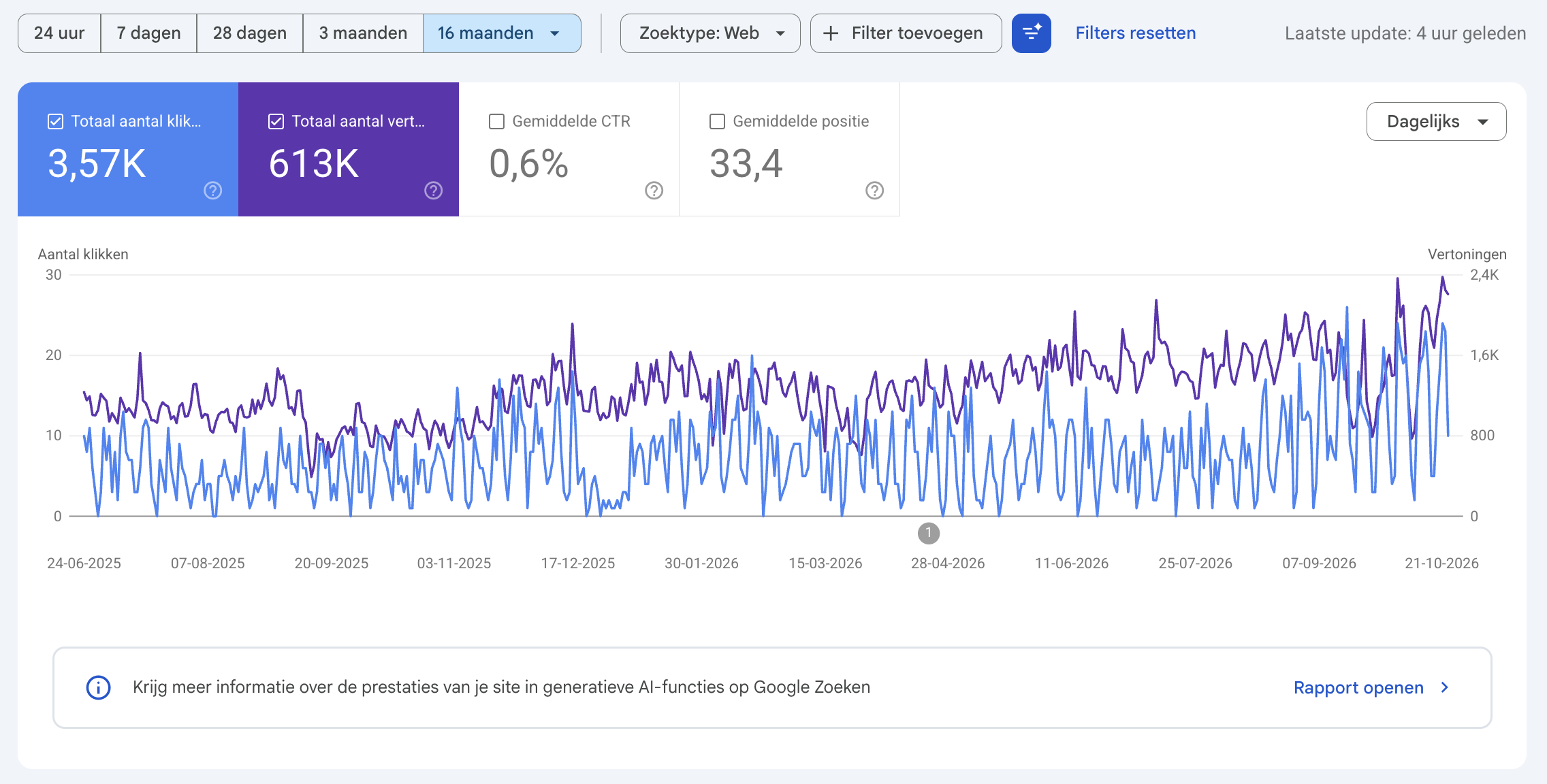Screen dimensions: 1547x784
Task: Click the 33,4 average position value
Action: (746, 164)
